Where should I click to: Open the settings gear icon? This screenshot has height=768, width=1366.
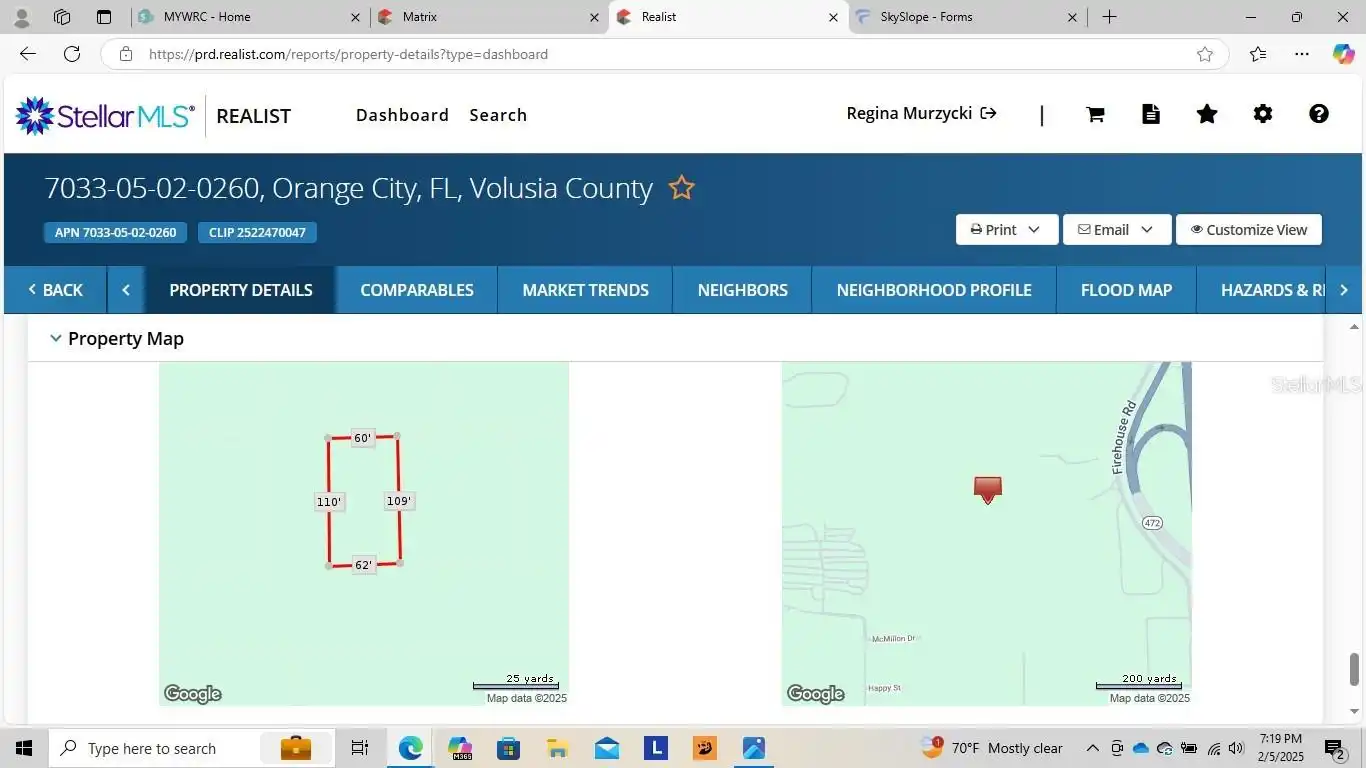pyautogui.click(x=1263, y=114)
